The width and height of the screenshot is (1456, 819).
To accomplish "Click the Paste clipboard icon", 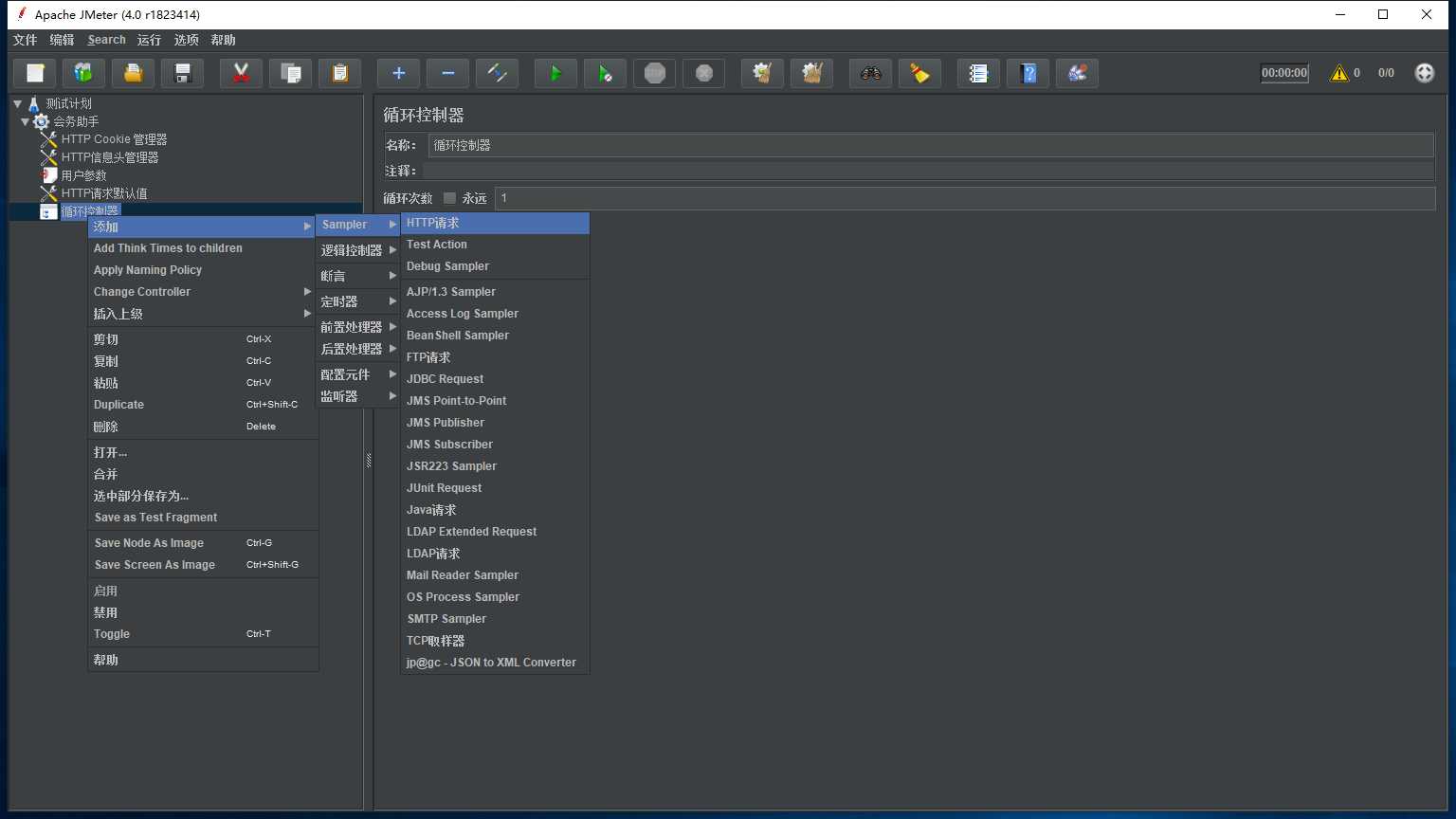I will [339, 73].
